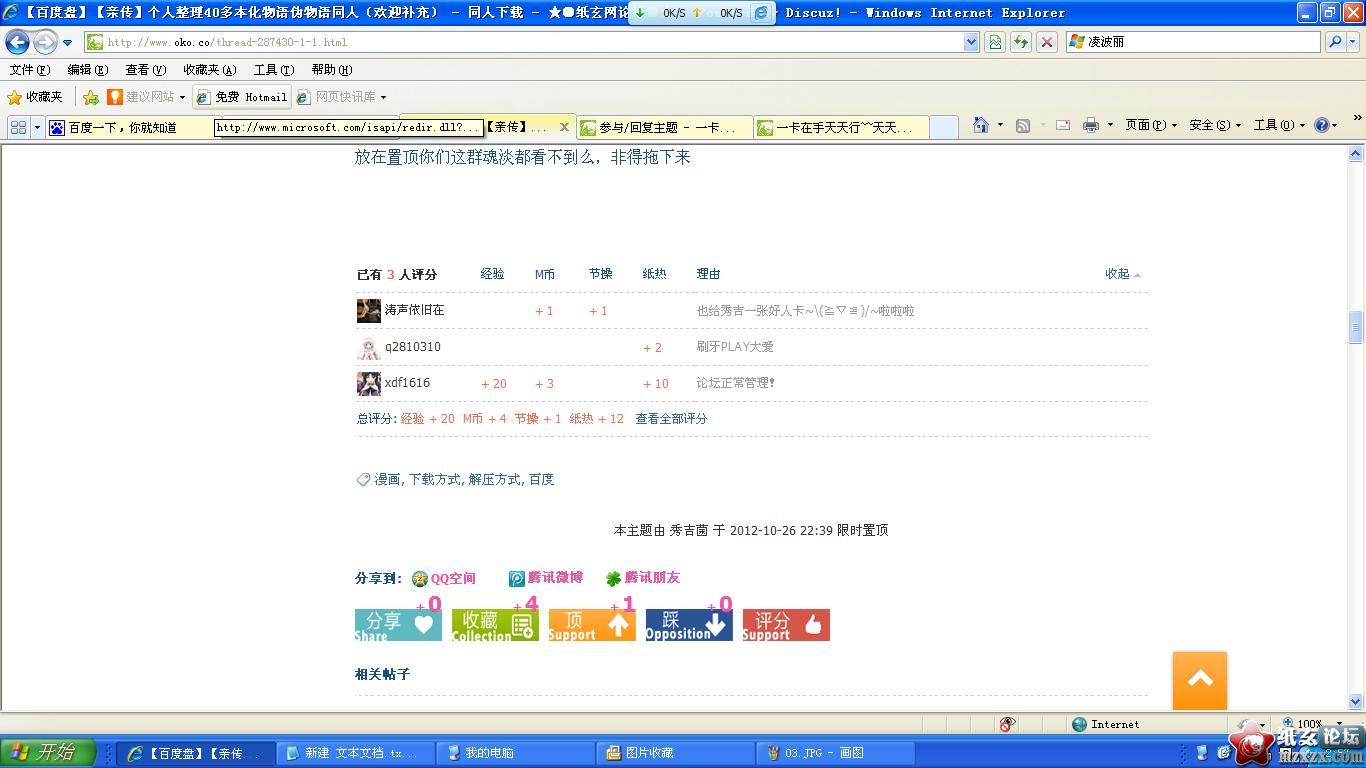1366x768 pixels.
Task: Open the 安全(S) dropdown menu
Action: point(1214,125)
